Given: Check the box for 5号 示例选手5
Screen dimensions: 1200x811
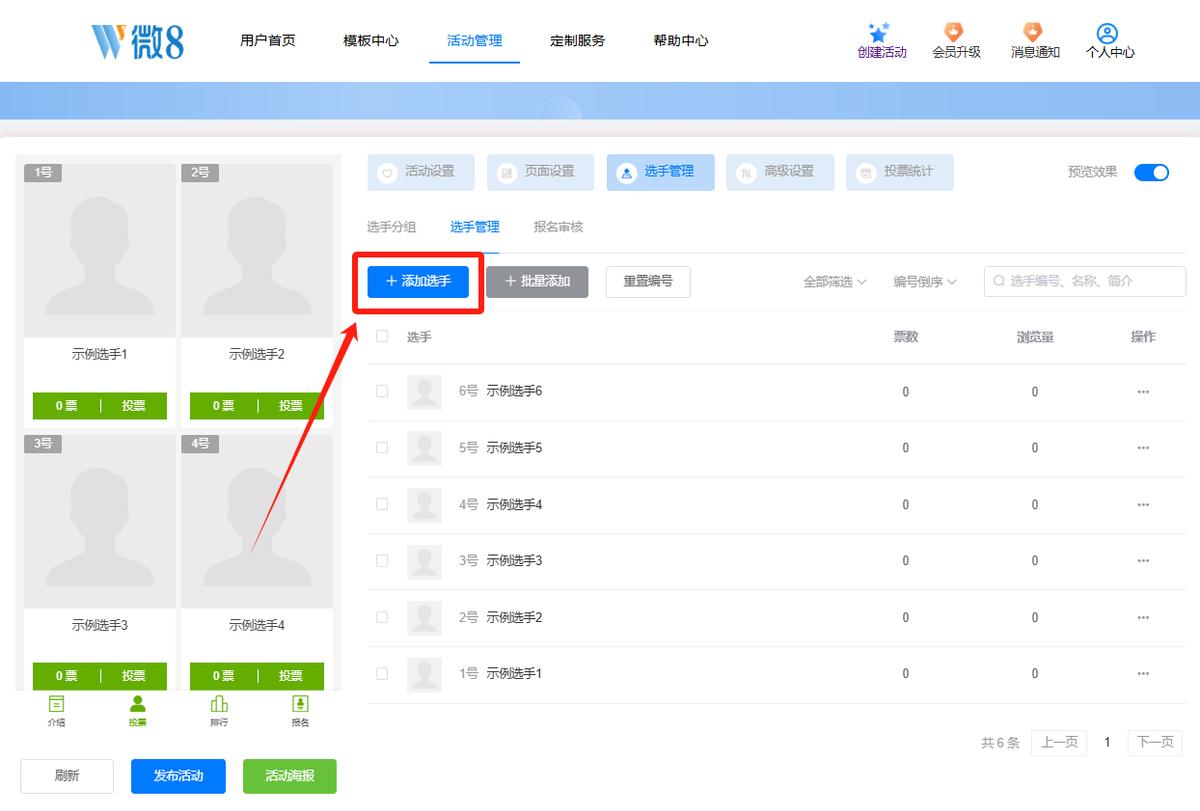Looking at the screenshot, I should (x=382, y=447).
